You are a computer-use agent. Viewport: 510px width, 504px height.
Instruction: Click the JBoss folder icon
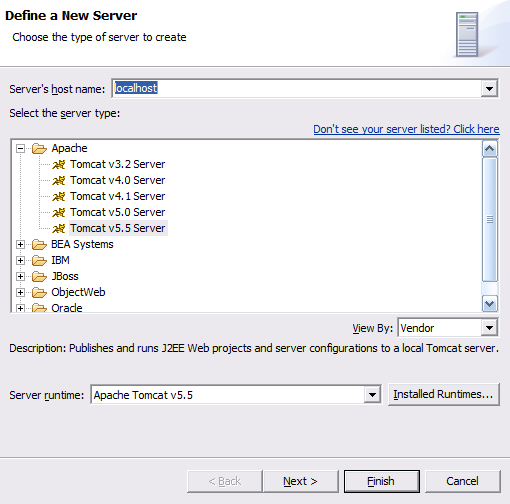coord(39,276)
